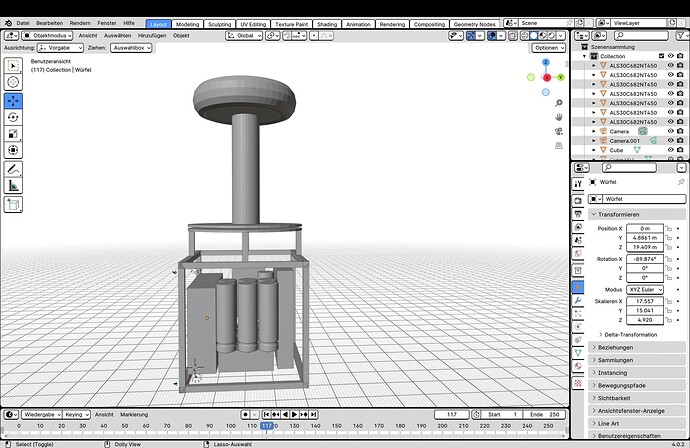Switch to the Shading workspace tab

click(x=327, y=24)
